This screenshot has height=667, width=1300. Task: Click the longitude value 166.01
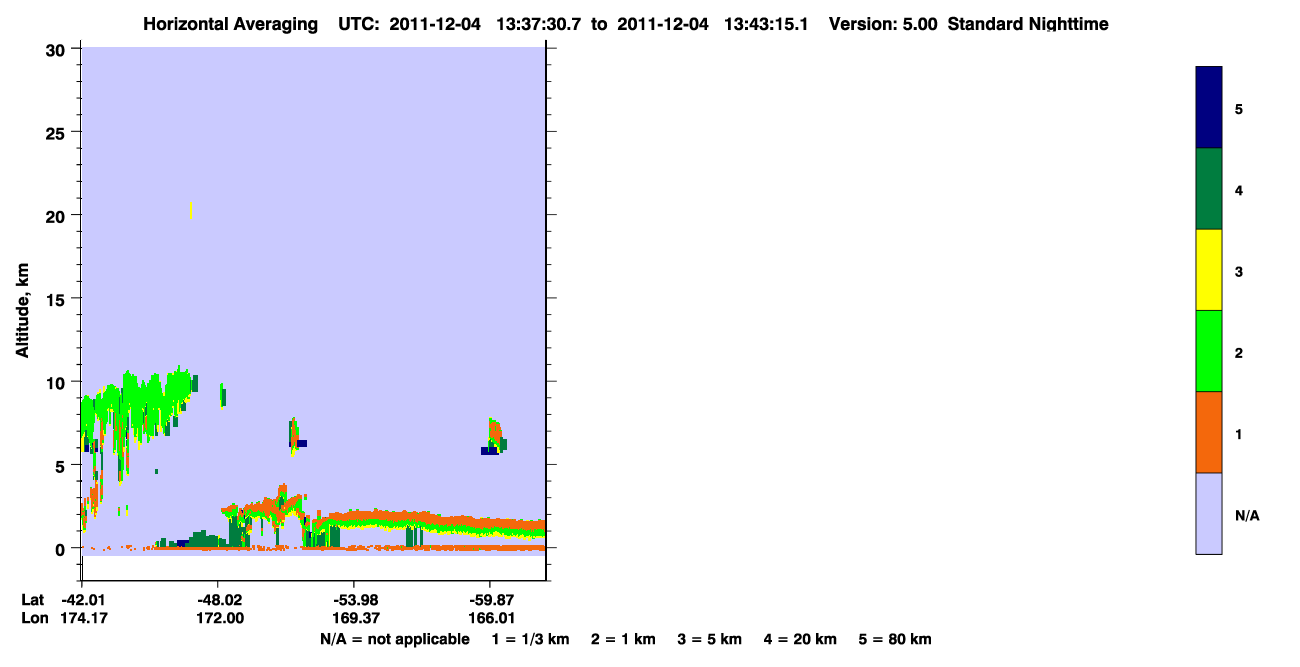click(x=490, y=619)
